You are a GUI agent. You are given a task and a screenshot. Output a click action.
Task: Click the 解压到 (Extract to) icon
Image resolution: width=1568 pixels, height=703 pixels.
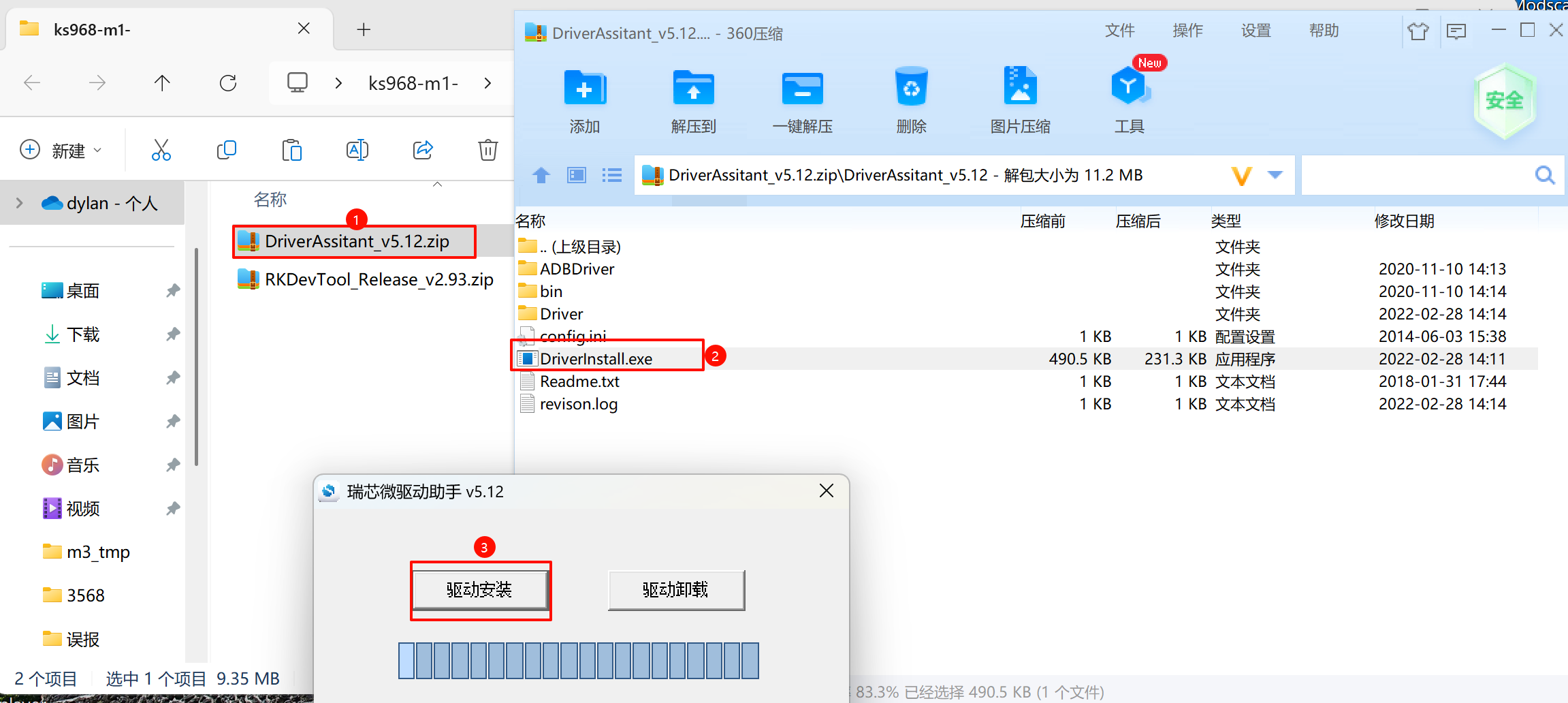693,87
